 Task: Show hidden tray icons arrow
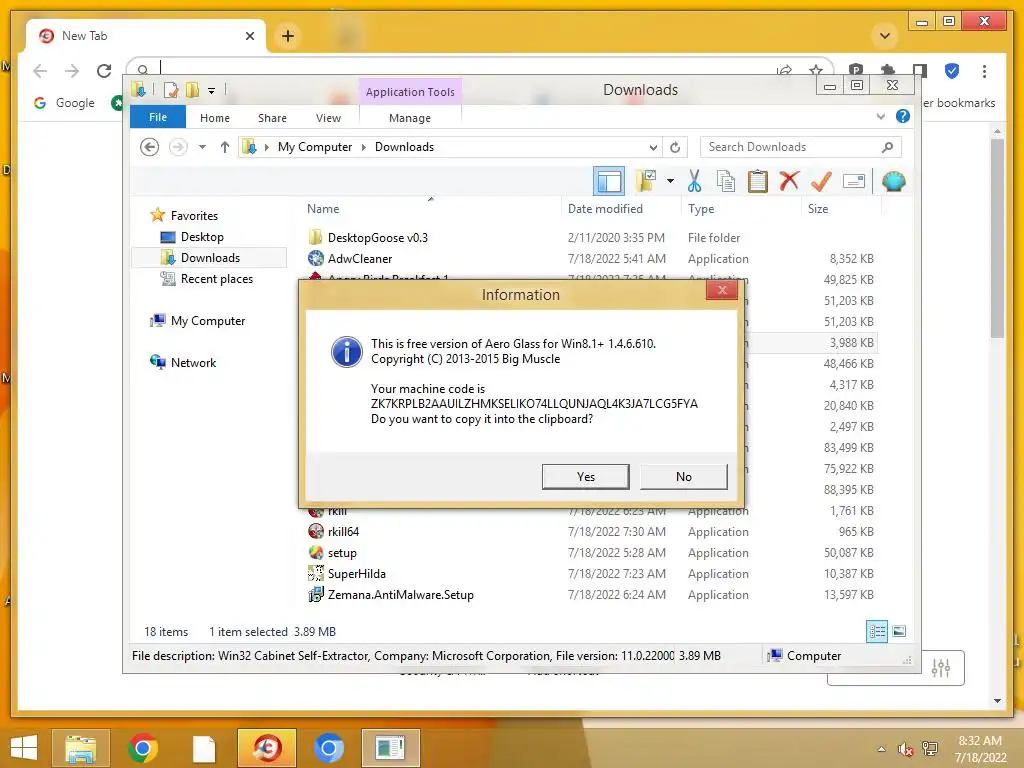tap(882, 749)
